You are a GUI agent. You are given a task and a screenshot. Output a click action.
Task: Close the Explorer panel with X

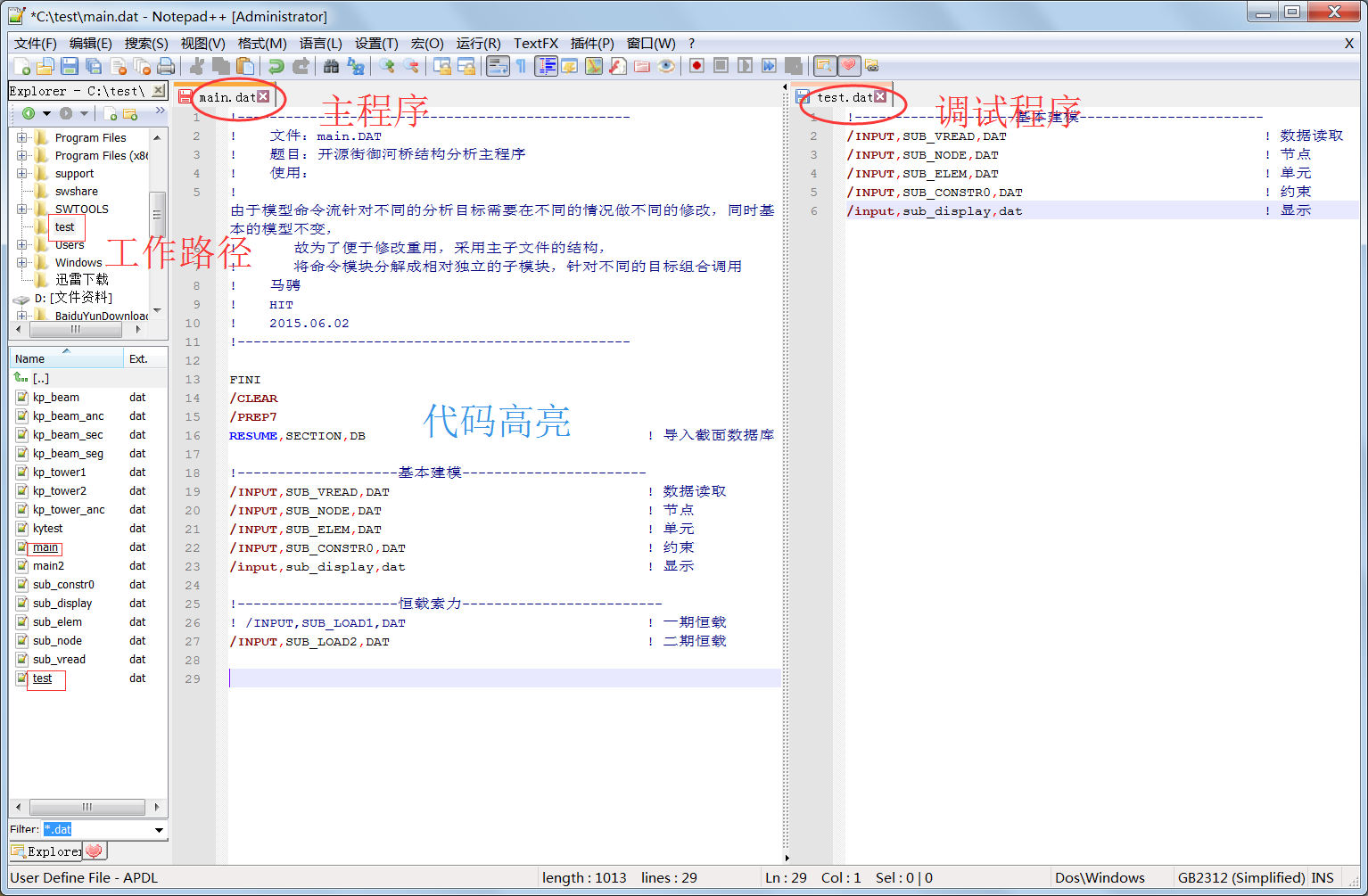click(x=159, y=91)
